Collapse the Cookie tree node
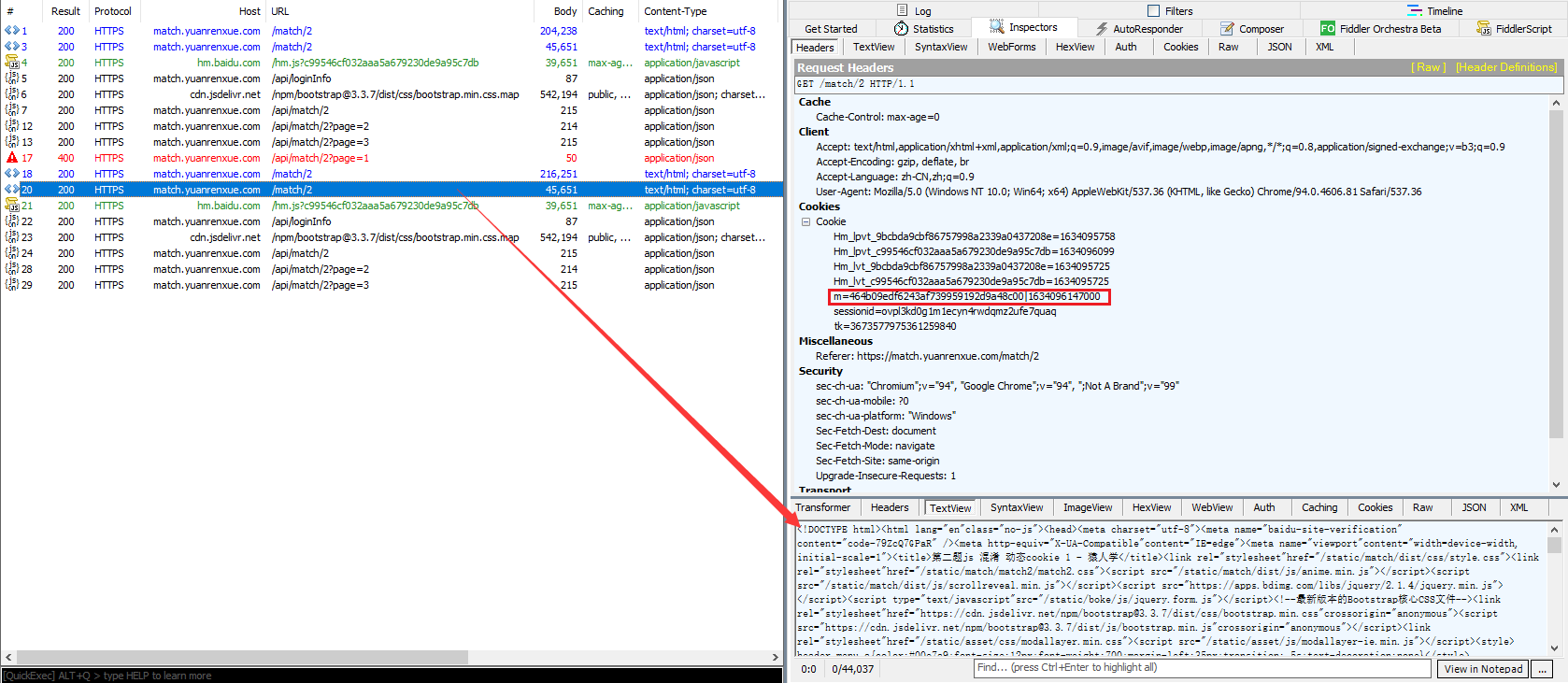1568x683 pixels. pos(805,221)
